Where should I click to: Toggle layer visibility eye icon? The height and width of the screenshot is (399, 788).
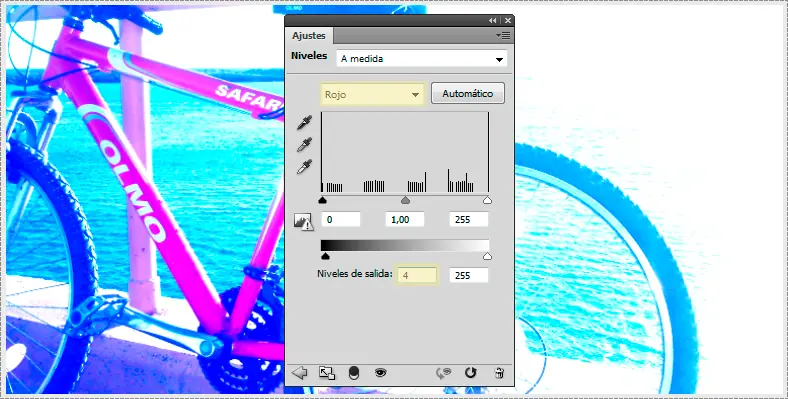pos(380,373)
